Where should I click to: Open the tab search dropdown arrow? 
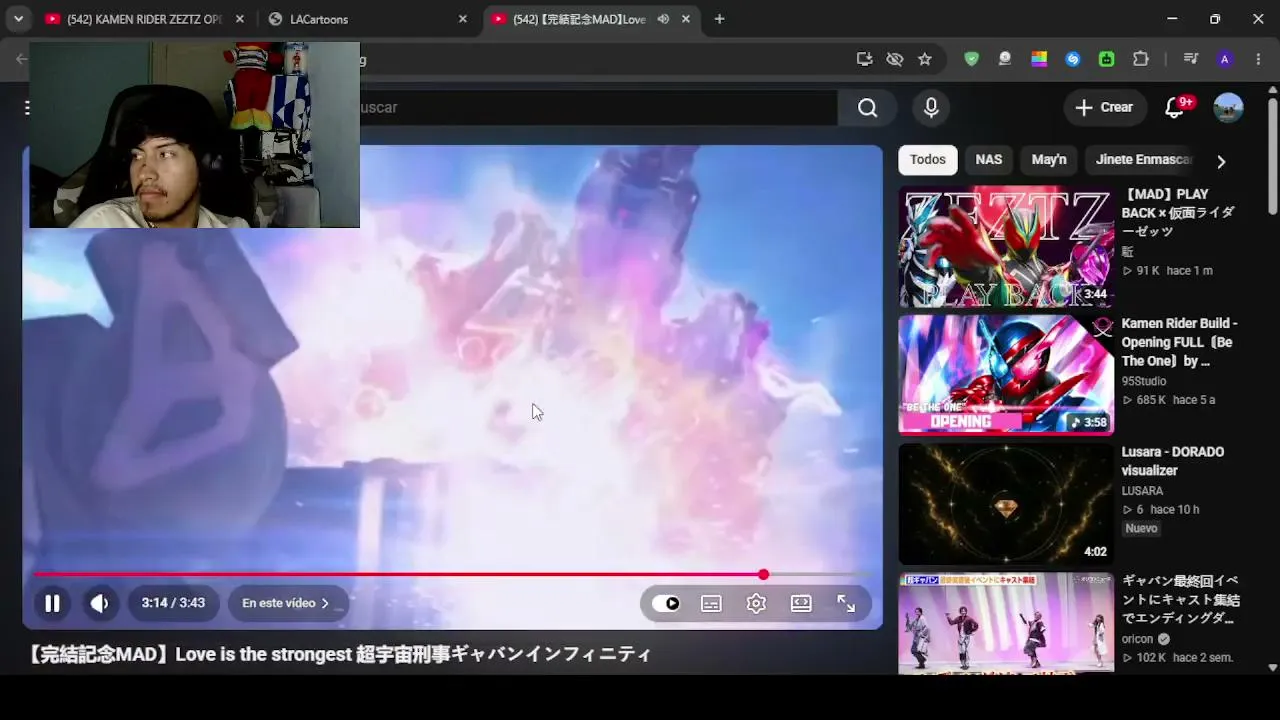click(18, 19)
